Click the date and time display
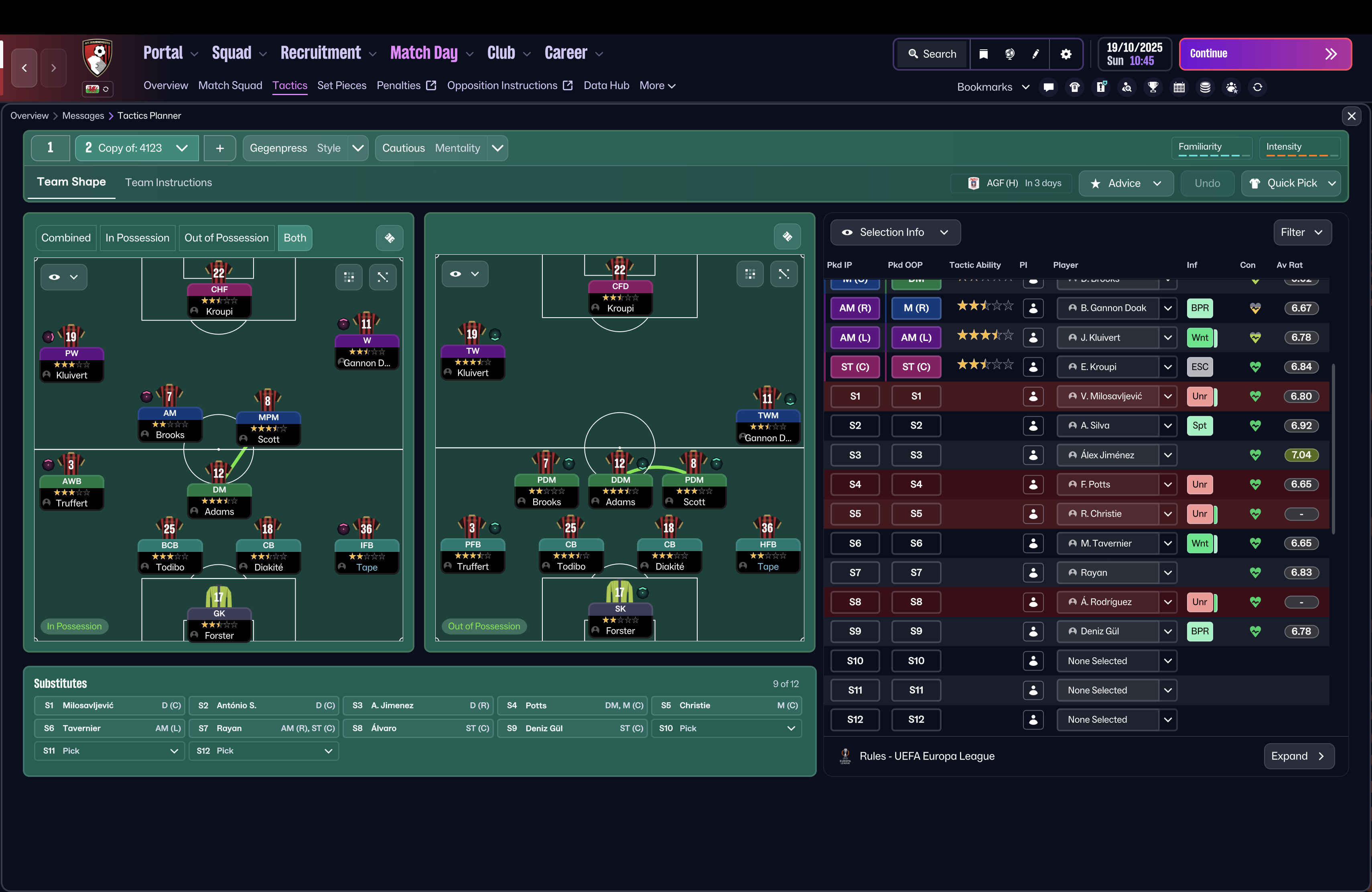The image size is (1372, 892). [x=1135, y=54]
